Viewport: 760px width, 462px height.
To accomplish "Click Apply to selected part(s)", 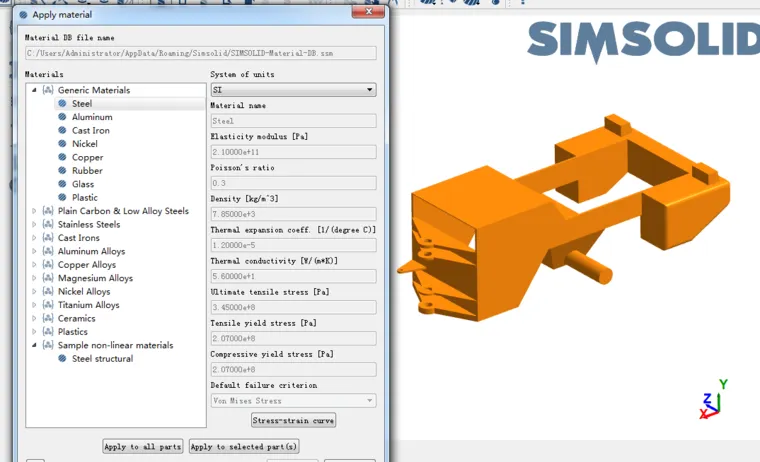I will tap(244, 446).
